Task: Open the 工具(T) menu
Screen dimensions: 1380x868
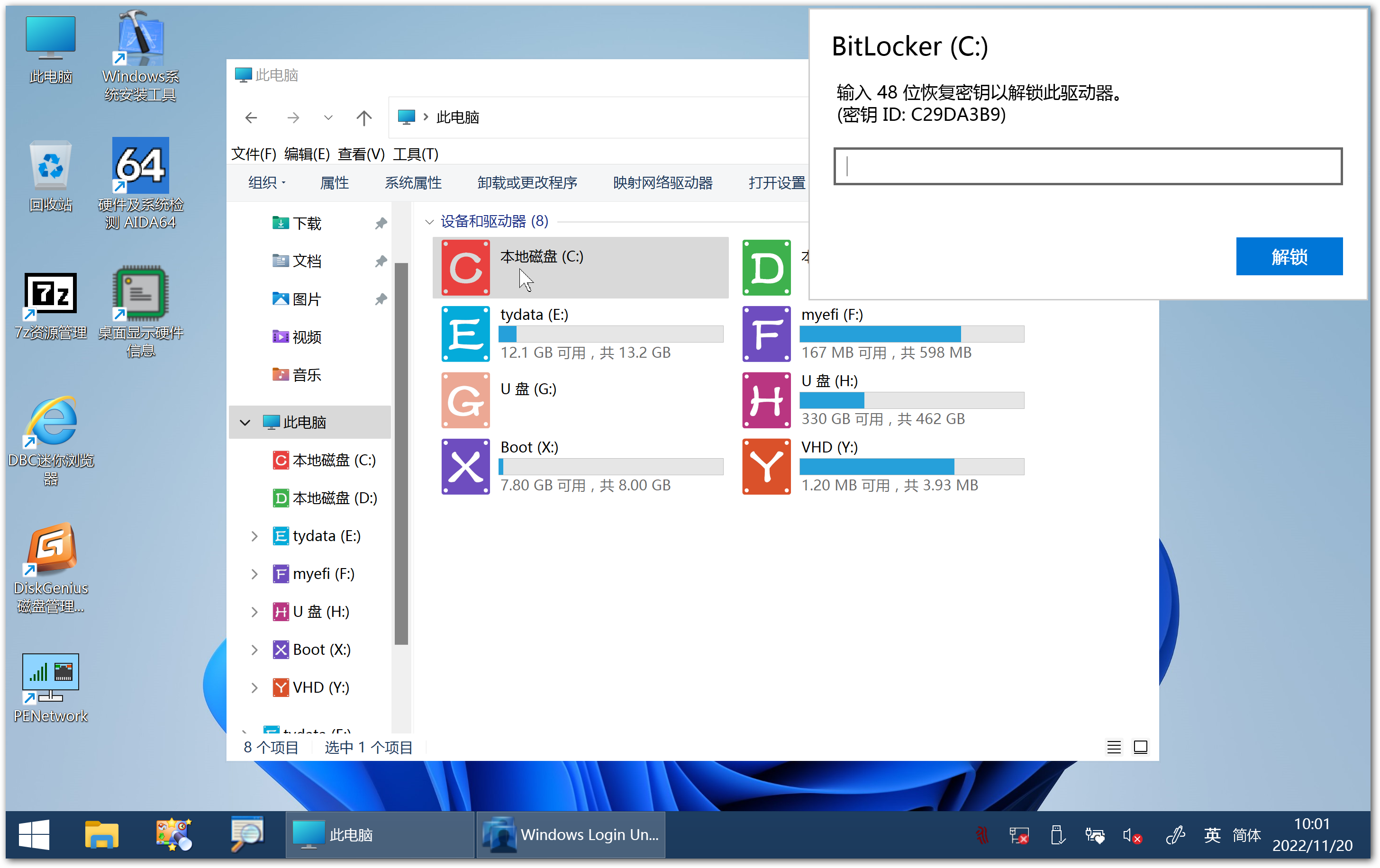Action: point(416,154)
